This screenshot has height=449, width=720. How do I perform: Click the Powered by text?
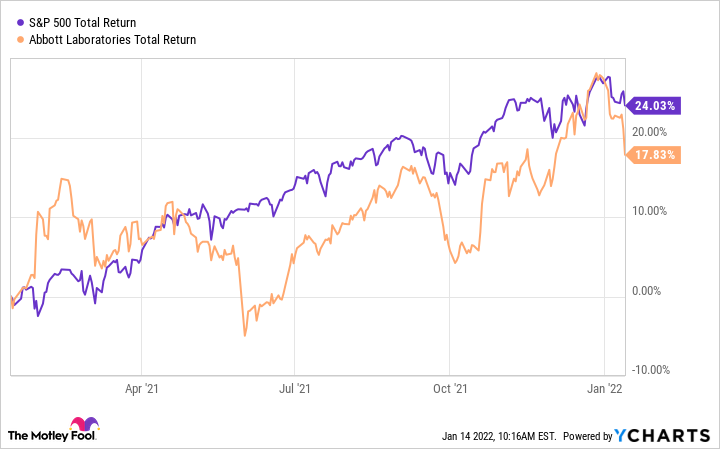click(588, 436)
